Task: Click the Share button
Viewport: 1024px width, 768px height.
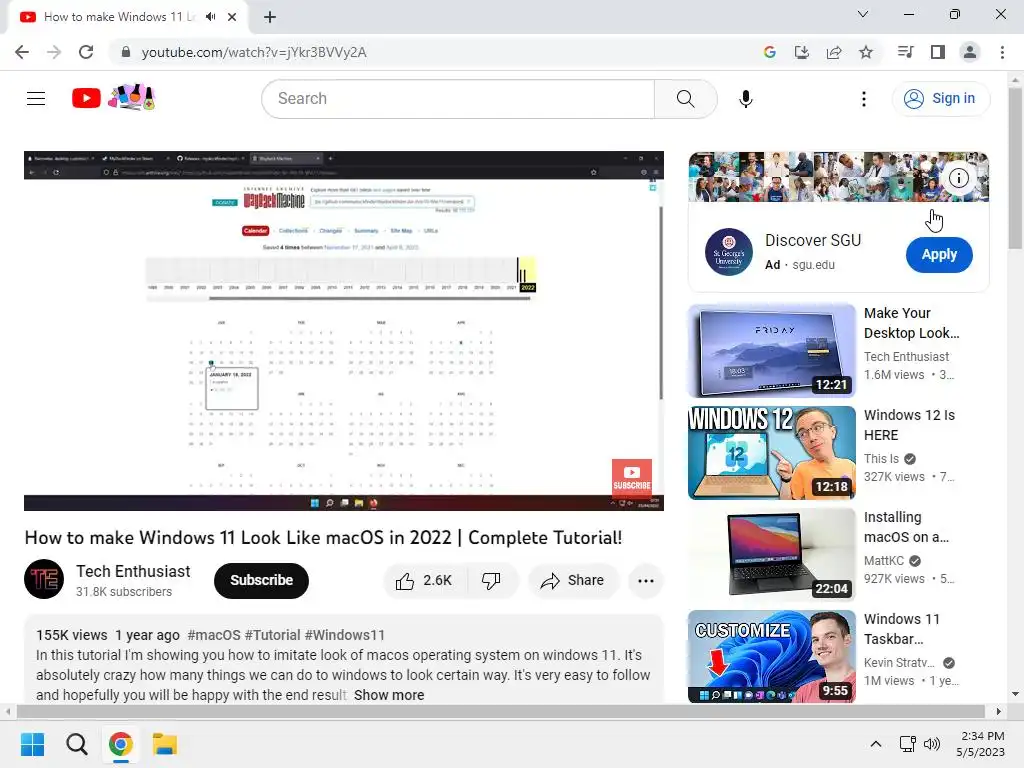Action: coord(573,581)
